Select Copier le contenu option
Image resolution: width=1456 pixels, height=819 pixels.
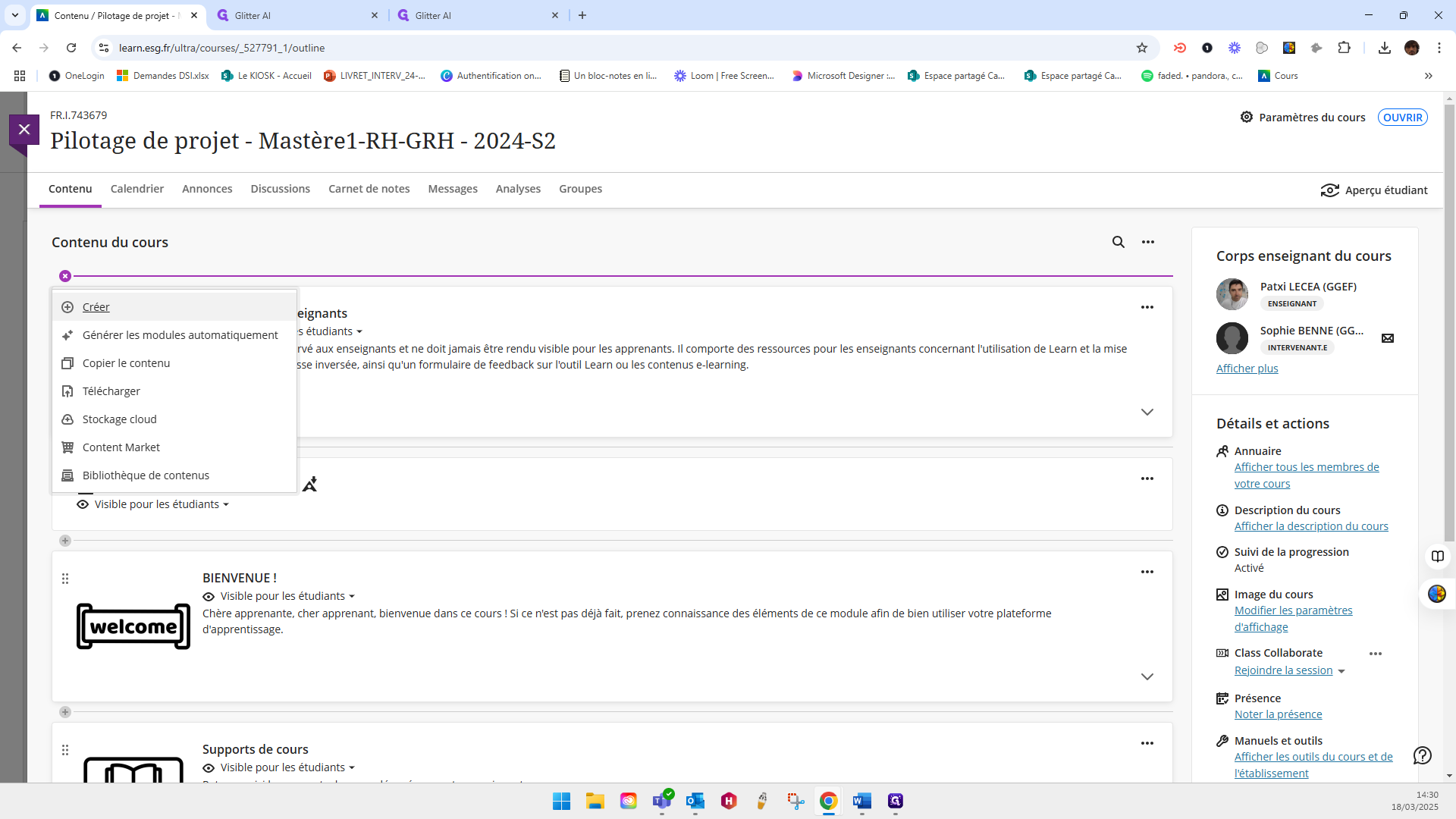(x=174, y=363)
